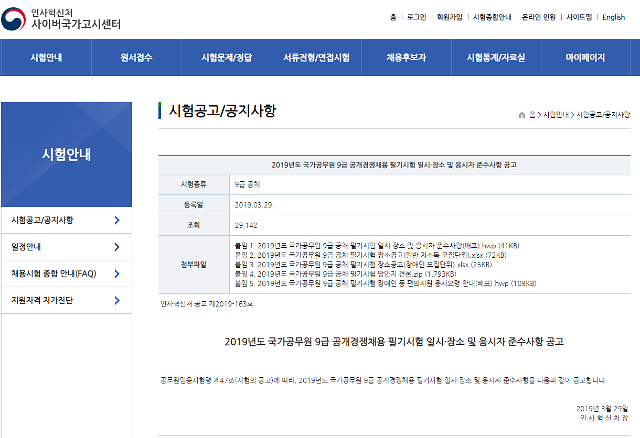This screenshot has width=640, height=438.
Task: Open the 사이트맵 link
Action: click(579, 17)
